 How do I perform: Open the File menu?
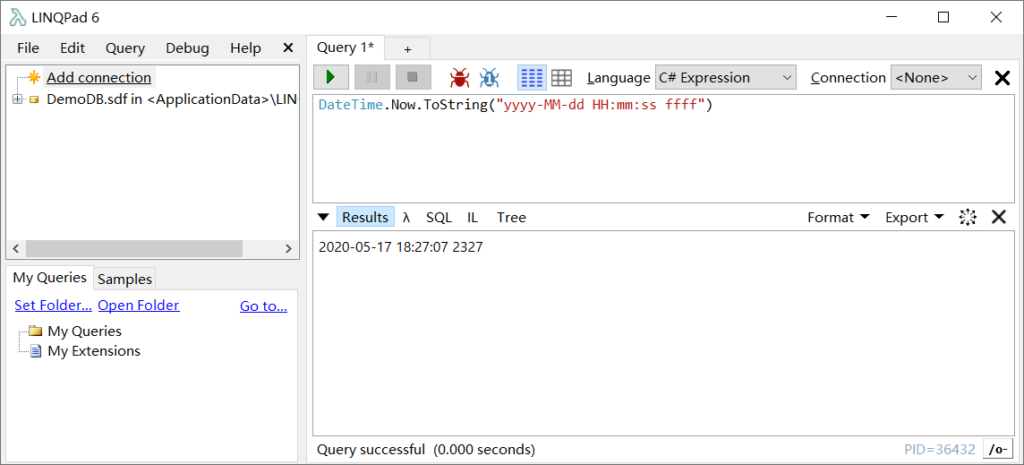(28, 48)
